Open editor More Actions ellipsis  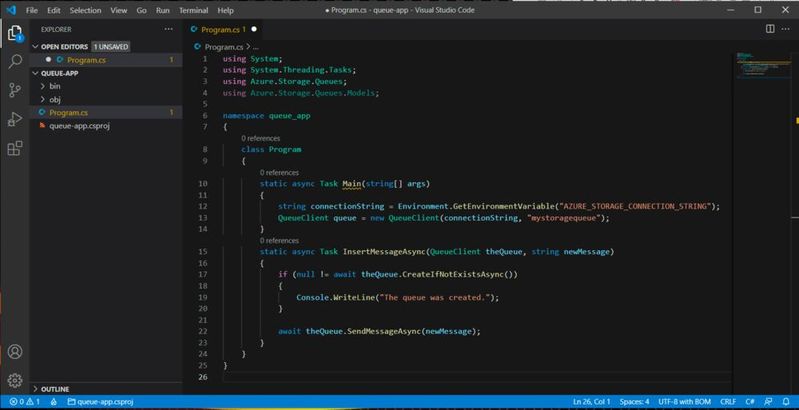[x=785, y=29]
